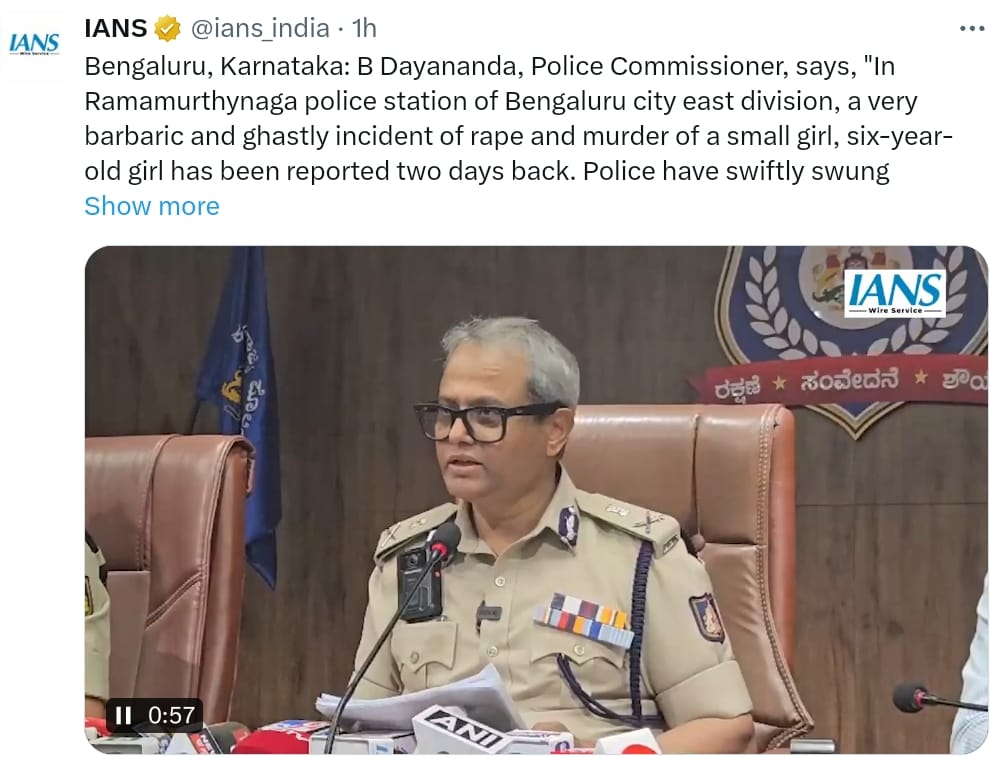Open the IANS profile avatar
Viewport: 991px width, 758px height.
click(34, 45)
